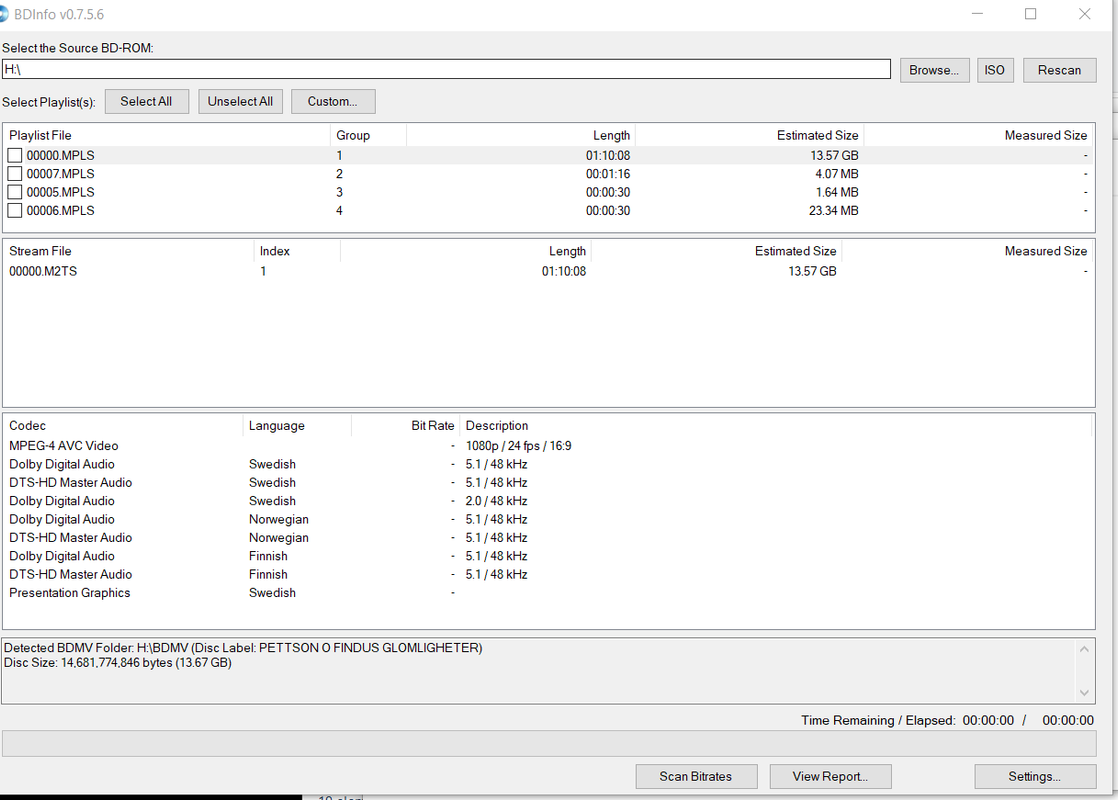Click the 4.07 MB estimated size cell

coord(837,174)
